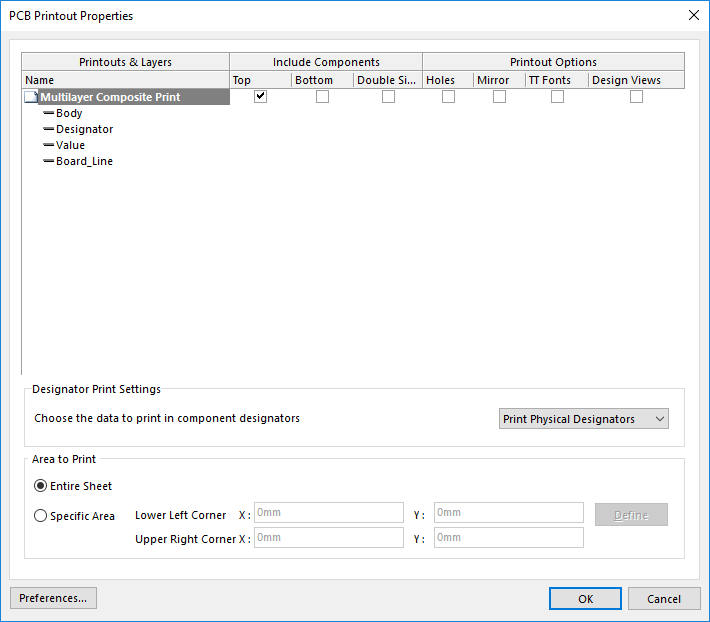The height and width of the screenshot is (622, 710).
Task: Select the Designator layer entry
Action: (84, 129)
